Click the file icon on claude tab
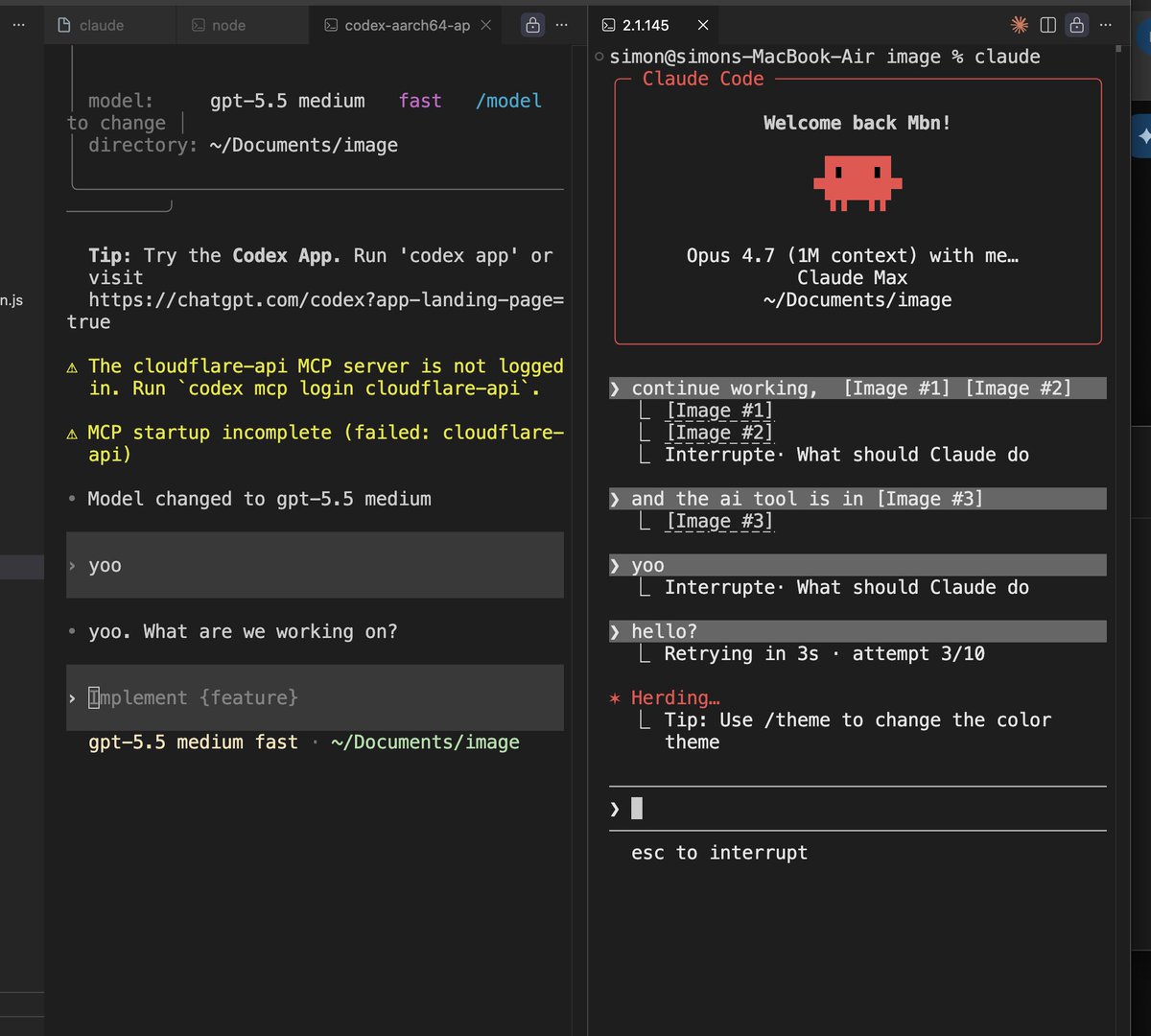This screenshot has height=1036, width=1151. (x=64, y=25)
